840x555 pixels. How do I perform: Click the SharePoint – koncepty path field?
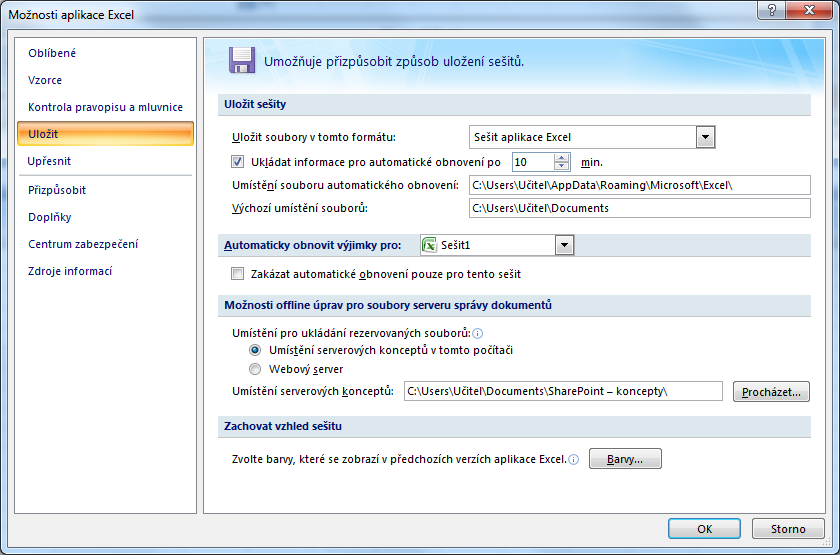click(563, 391)
